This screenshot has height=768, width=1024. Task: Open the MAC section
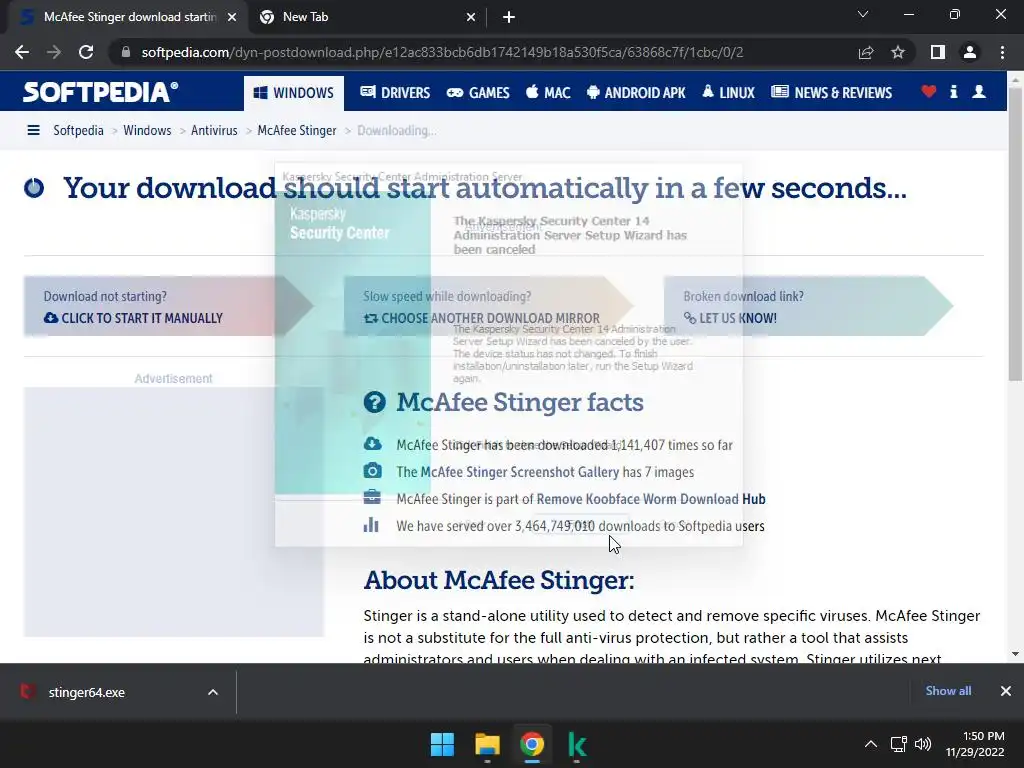click(x=548, y=93)
